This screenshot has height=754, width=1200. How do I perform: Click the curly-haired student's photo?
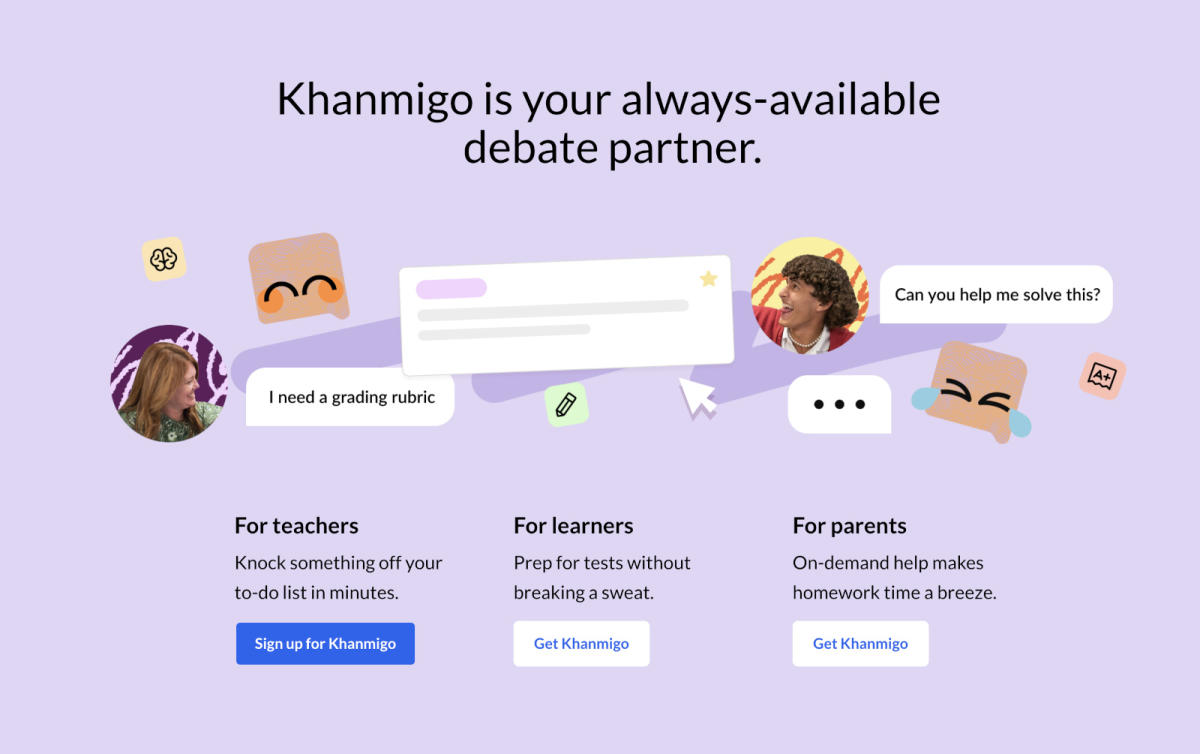810,295
